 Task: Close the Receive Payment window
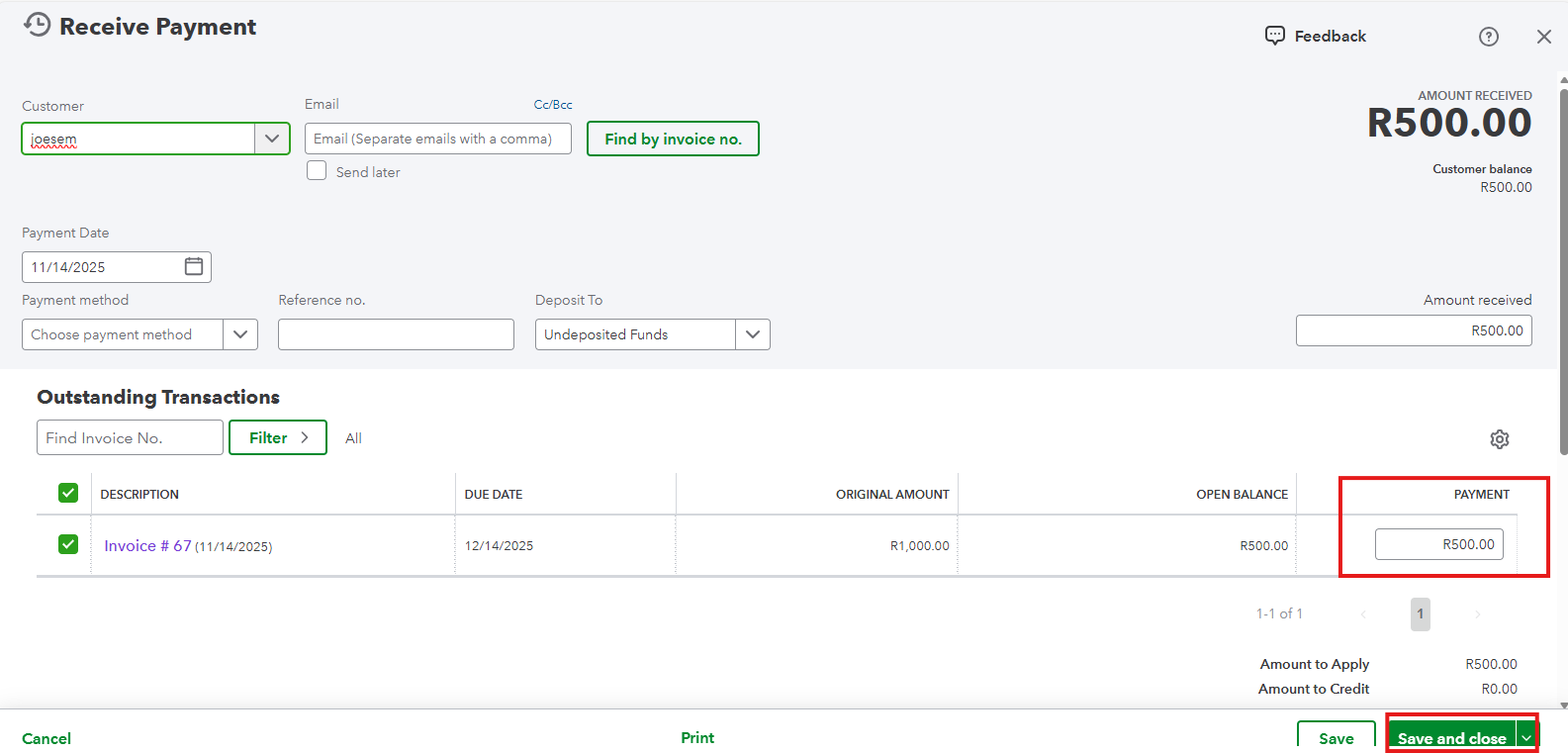[x=1543, y=37]
